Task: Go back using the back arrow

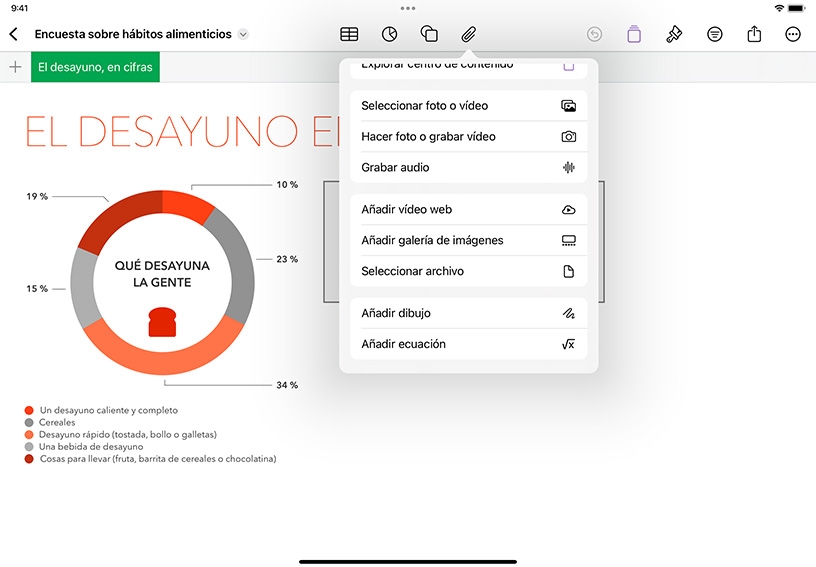Action: (14, 34)
